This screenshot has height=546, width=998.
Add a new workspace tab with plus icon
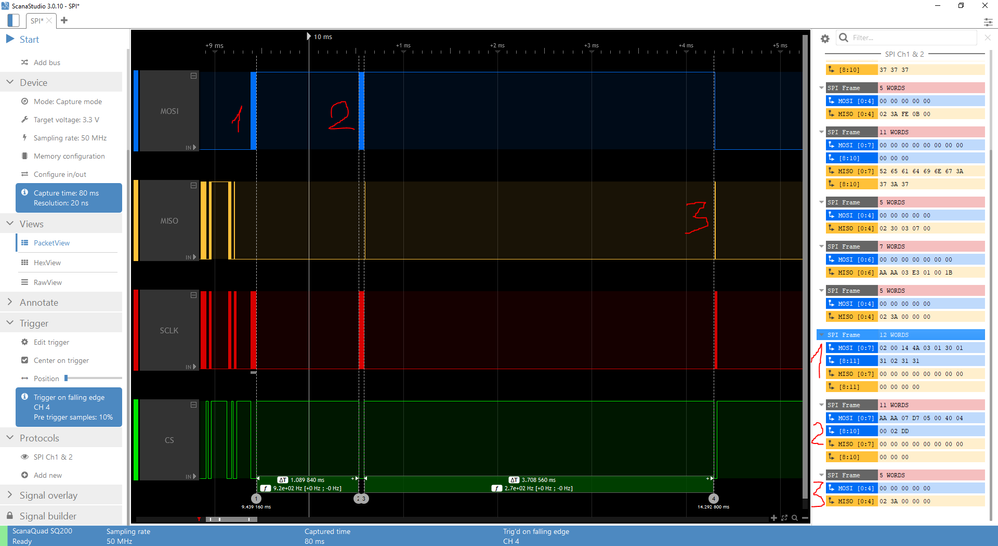(x=64, y=20)
